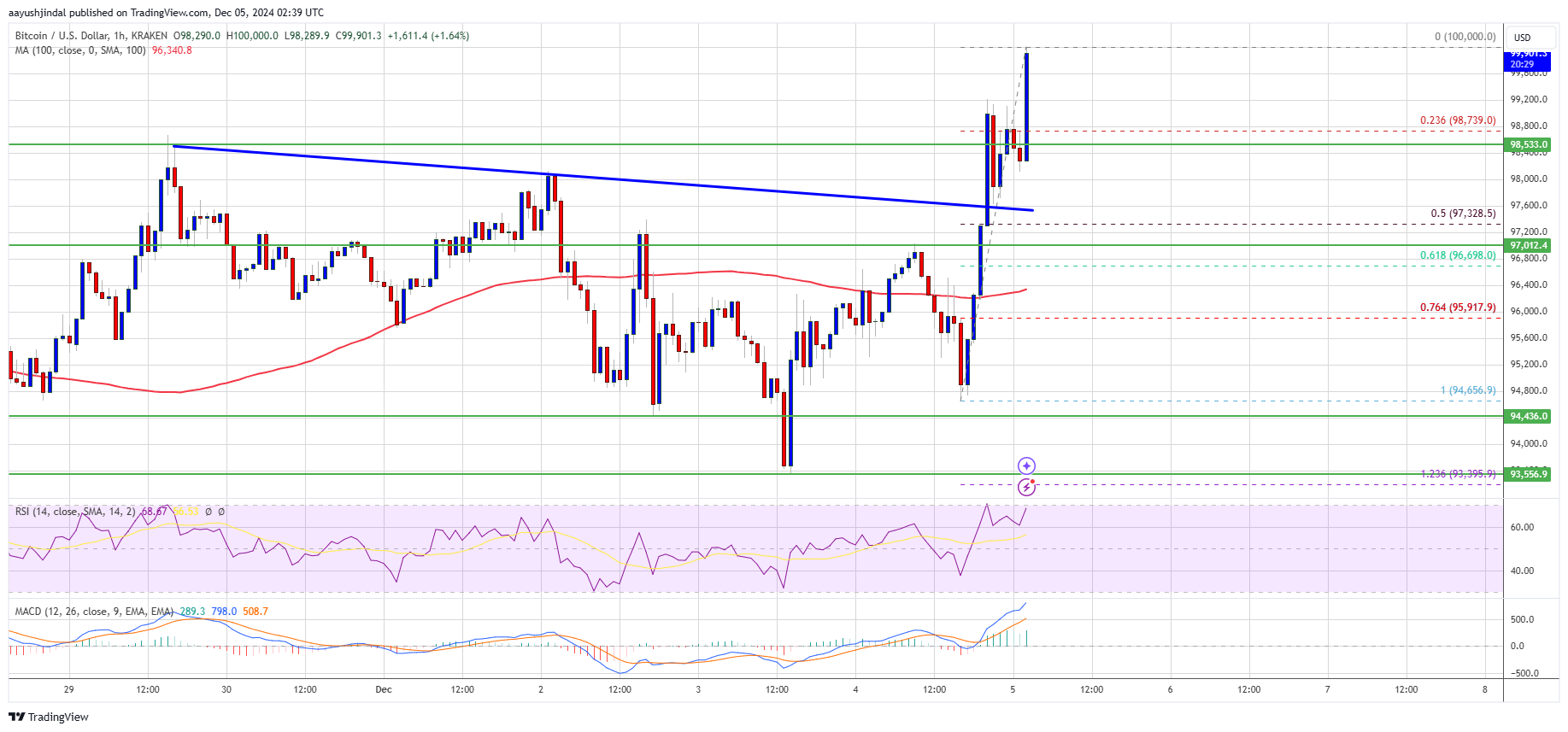Click the 97,012.4 green price label
1568x732 pixels.
click(x=1527, y=245)
